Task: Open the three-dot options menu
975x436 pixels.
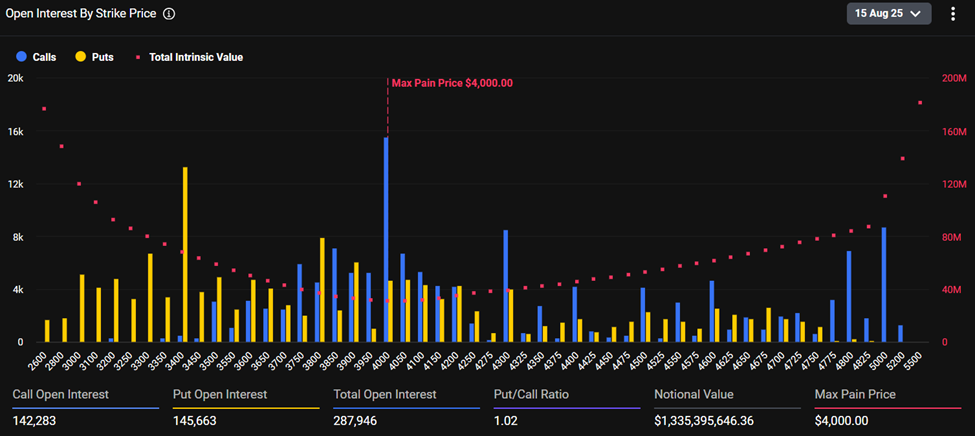Action: pos(952,14)
